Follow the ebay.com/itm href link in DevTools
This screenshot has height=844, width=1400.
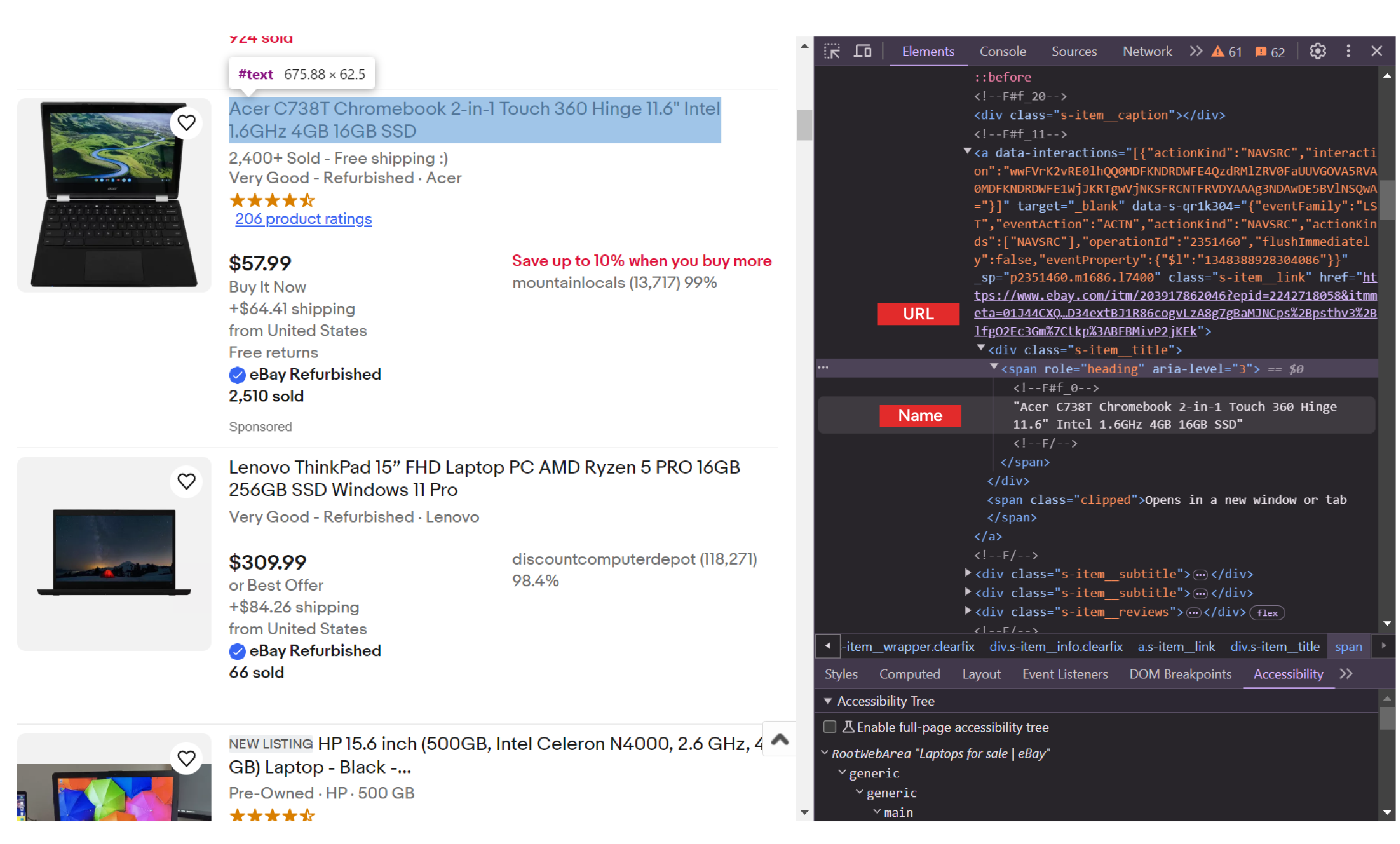coord(1175,304)
